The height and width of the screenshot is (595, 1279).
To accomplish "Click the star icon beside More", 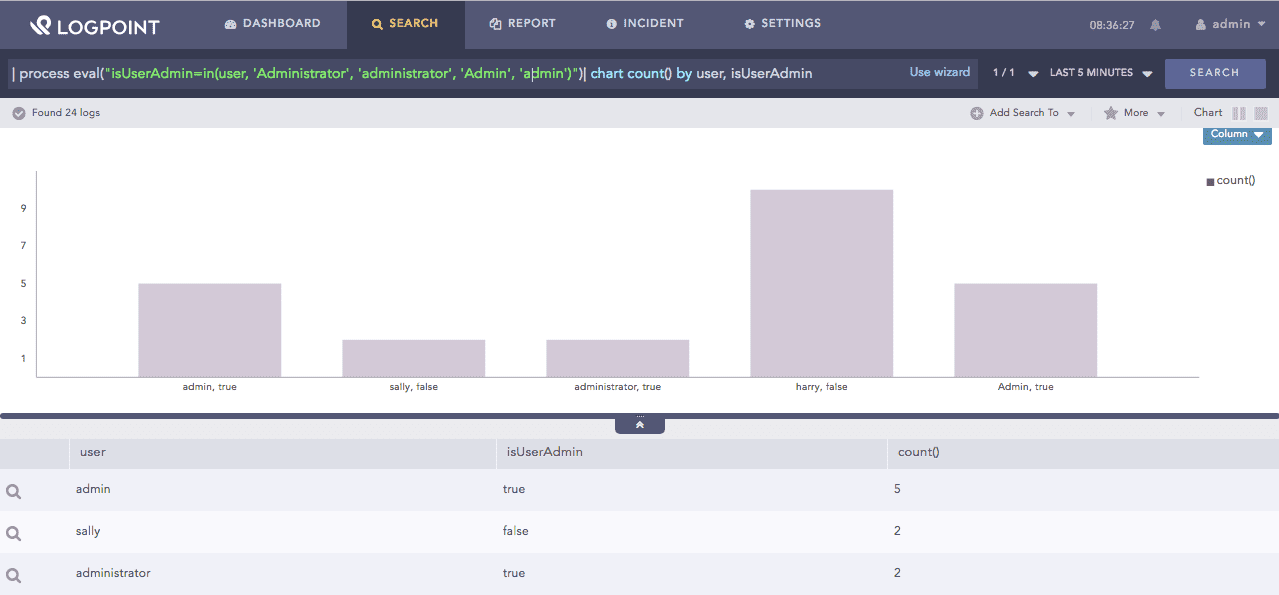I will (x=1110, y=113).
